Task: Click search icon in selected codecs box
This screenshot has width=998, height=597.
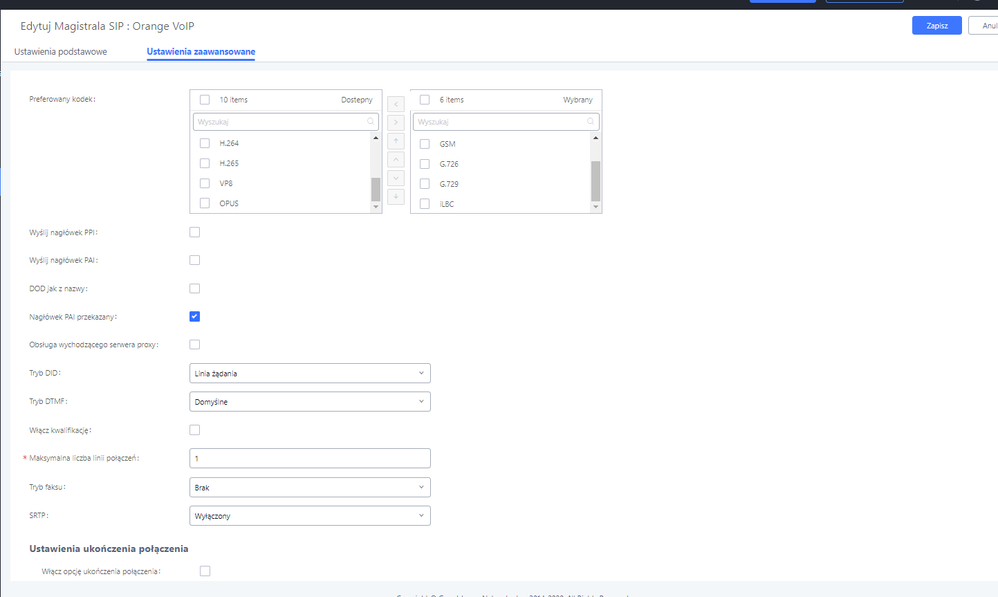Action: click(591, 122)
